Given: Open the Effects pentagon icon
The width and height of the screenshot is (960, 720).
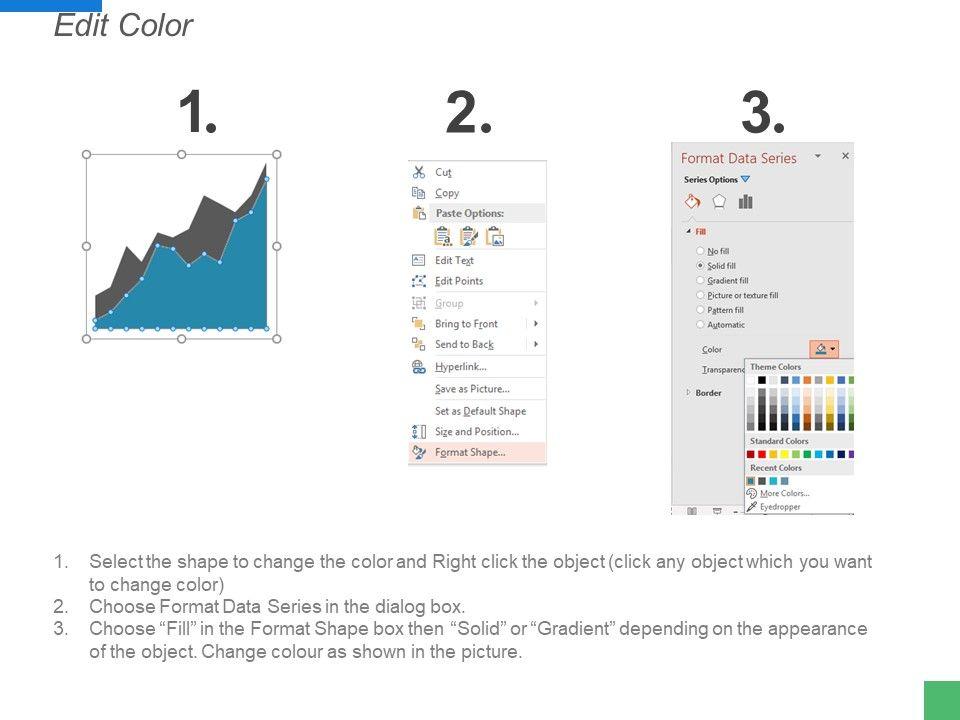Looking at the screenshot, I should (x=718, y=202).
